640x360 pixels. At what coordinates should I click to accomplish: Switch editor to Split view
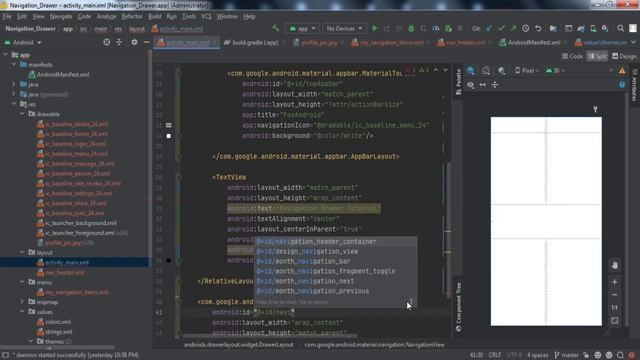[597, 56]
